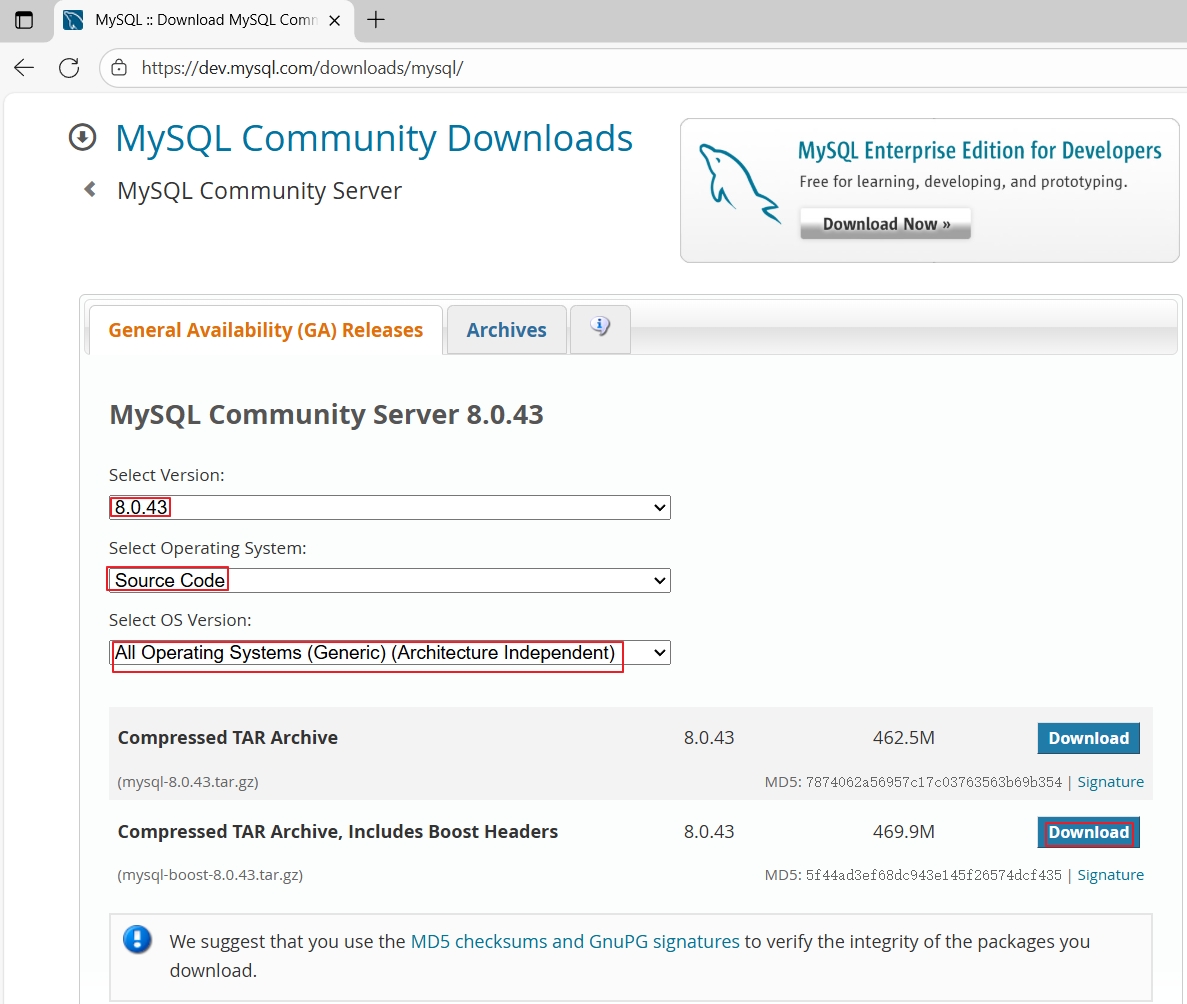Click the 469.9M file size text
The image size is (1187, 1004).
click(x=903, y=832)
